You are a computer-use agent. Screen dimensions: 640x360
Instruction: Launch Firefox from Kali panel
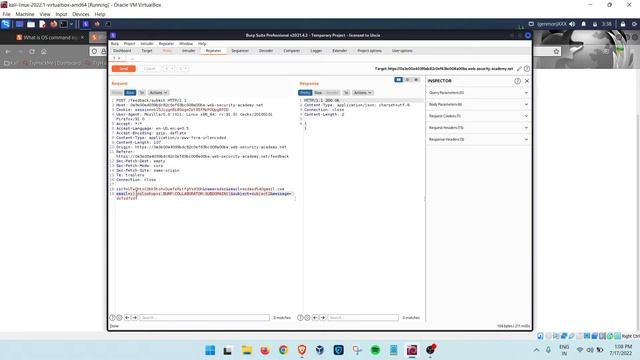[x=53, y=24]
